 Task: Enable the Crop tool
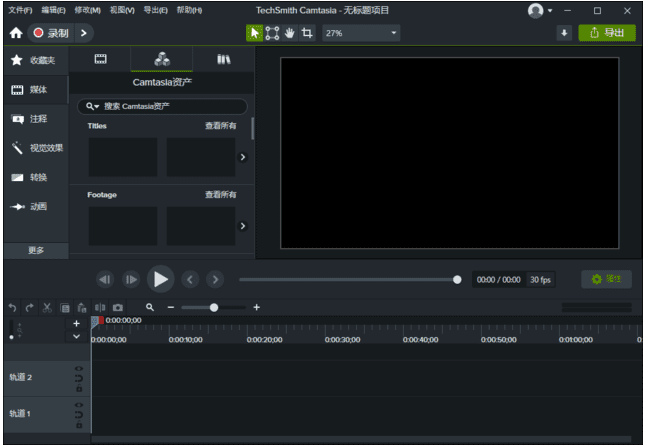(x=307, y=33)
